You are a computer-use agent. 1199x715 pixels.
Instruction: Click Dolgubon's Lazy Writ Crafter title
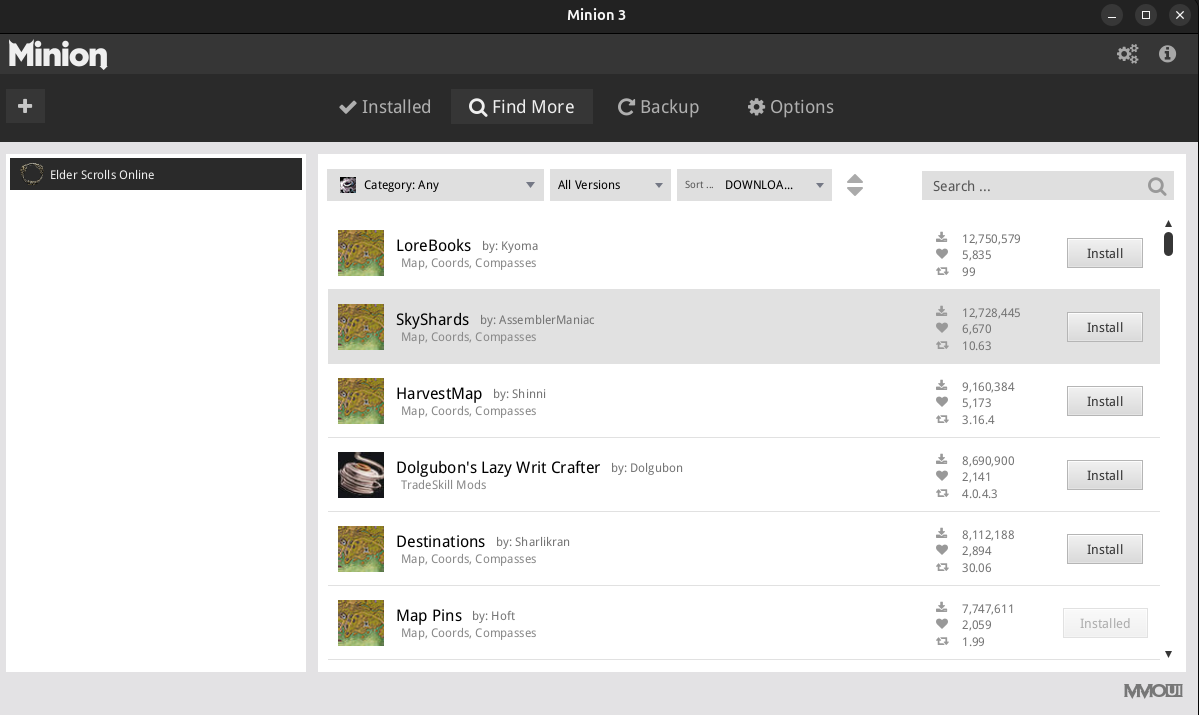[x=498, y=467]
